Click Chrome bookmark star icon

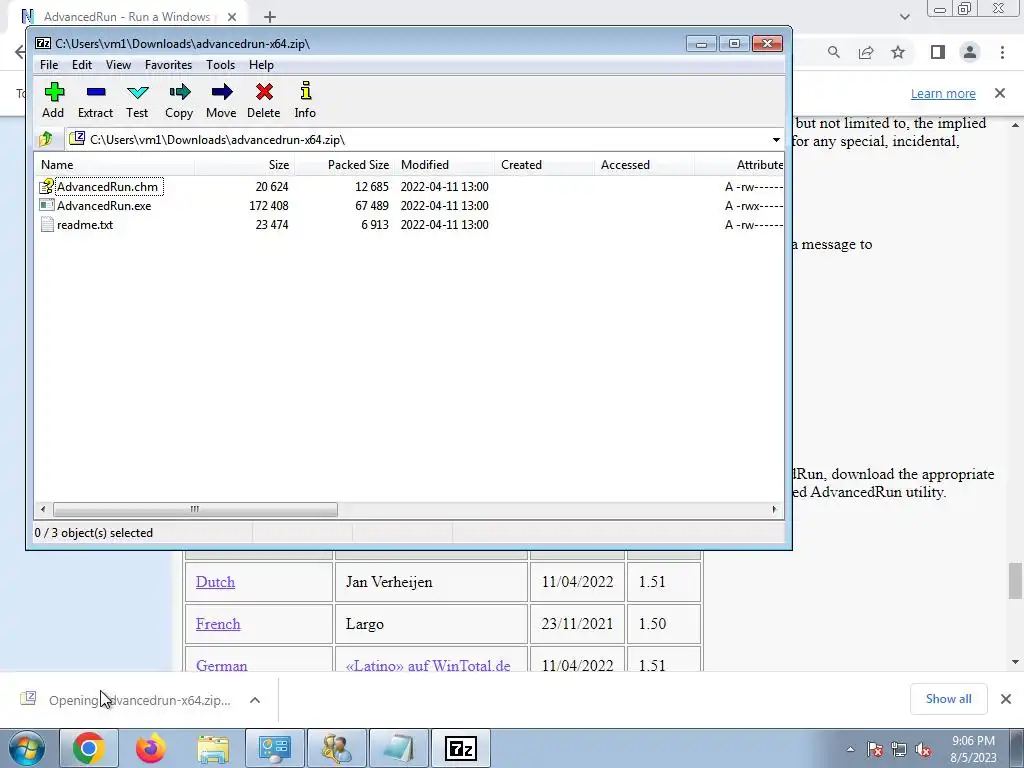pyautogui.click(x=898, y=52)
